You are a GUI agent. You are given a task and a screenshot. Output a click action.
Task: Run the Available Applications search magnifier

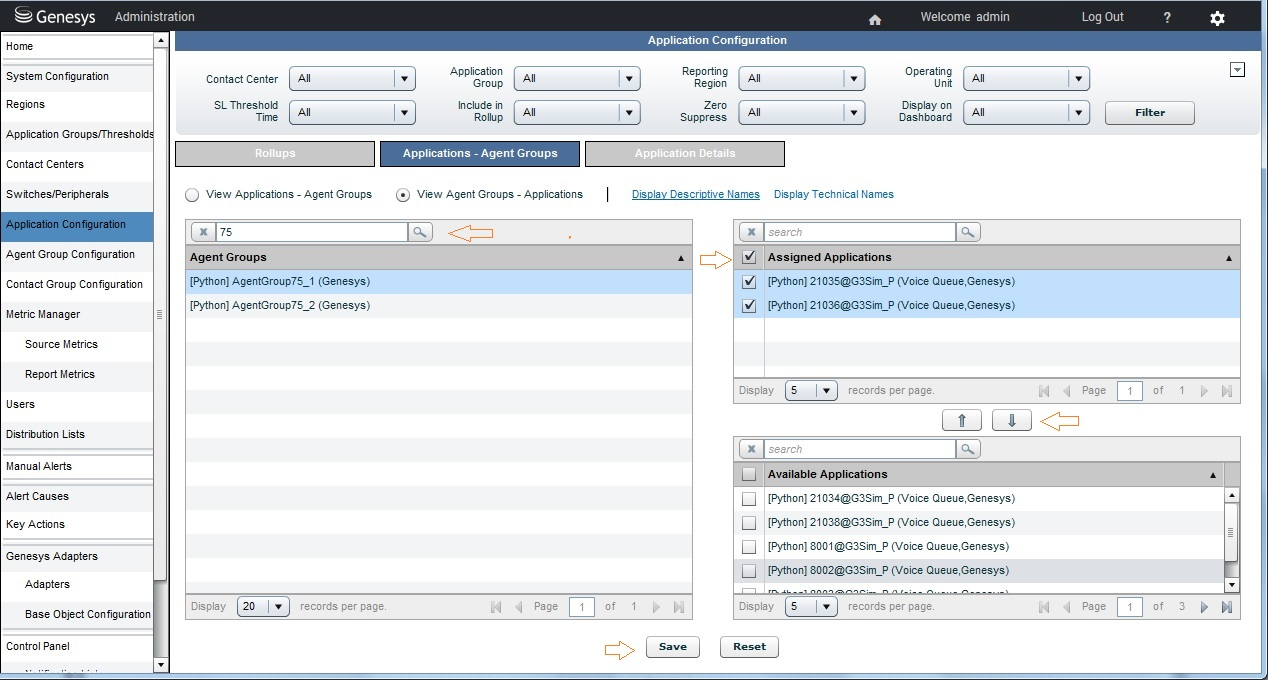pos(968,449)
